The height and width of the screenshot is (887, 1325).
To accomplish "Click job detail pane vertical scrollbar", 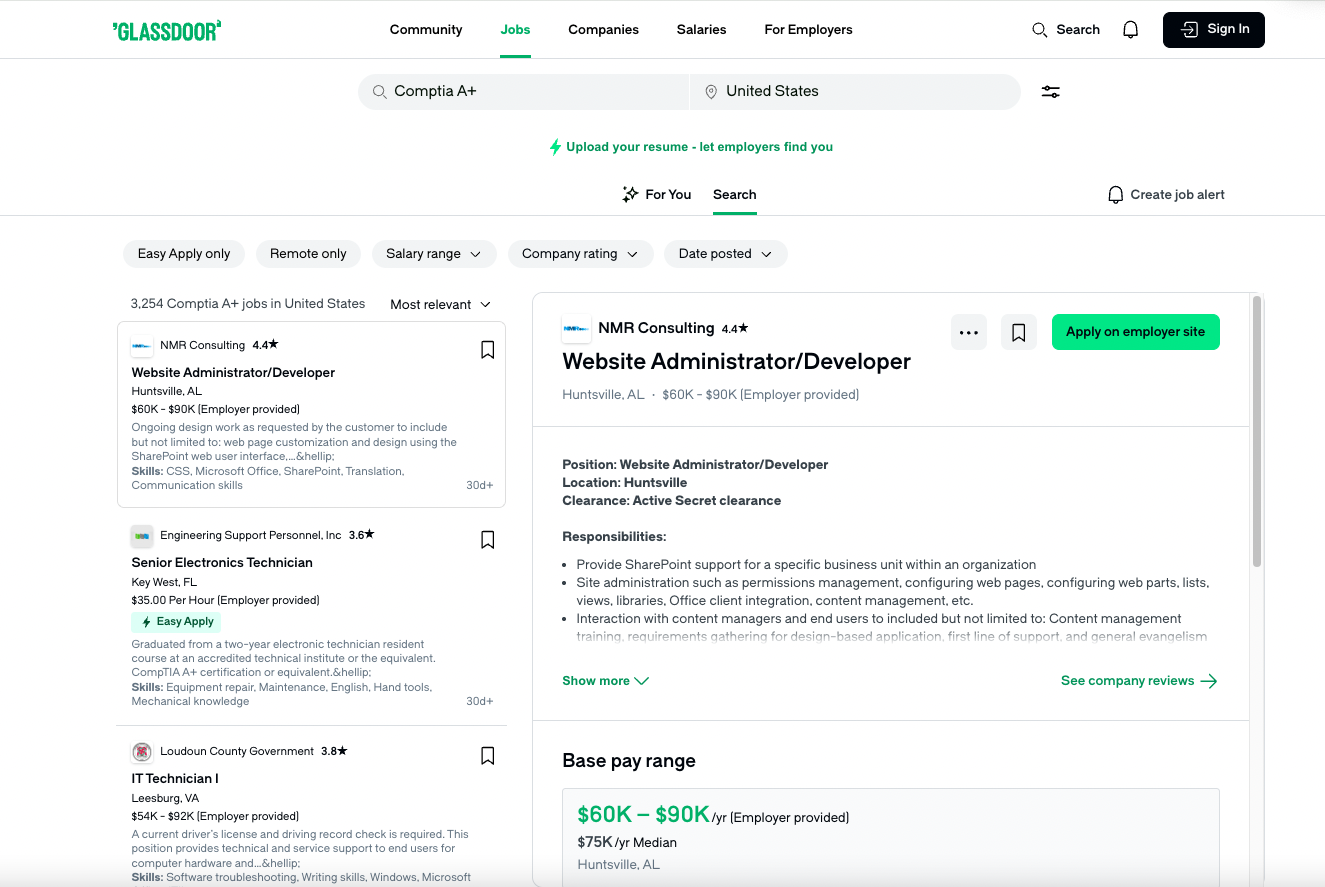I will 1257,432.
